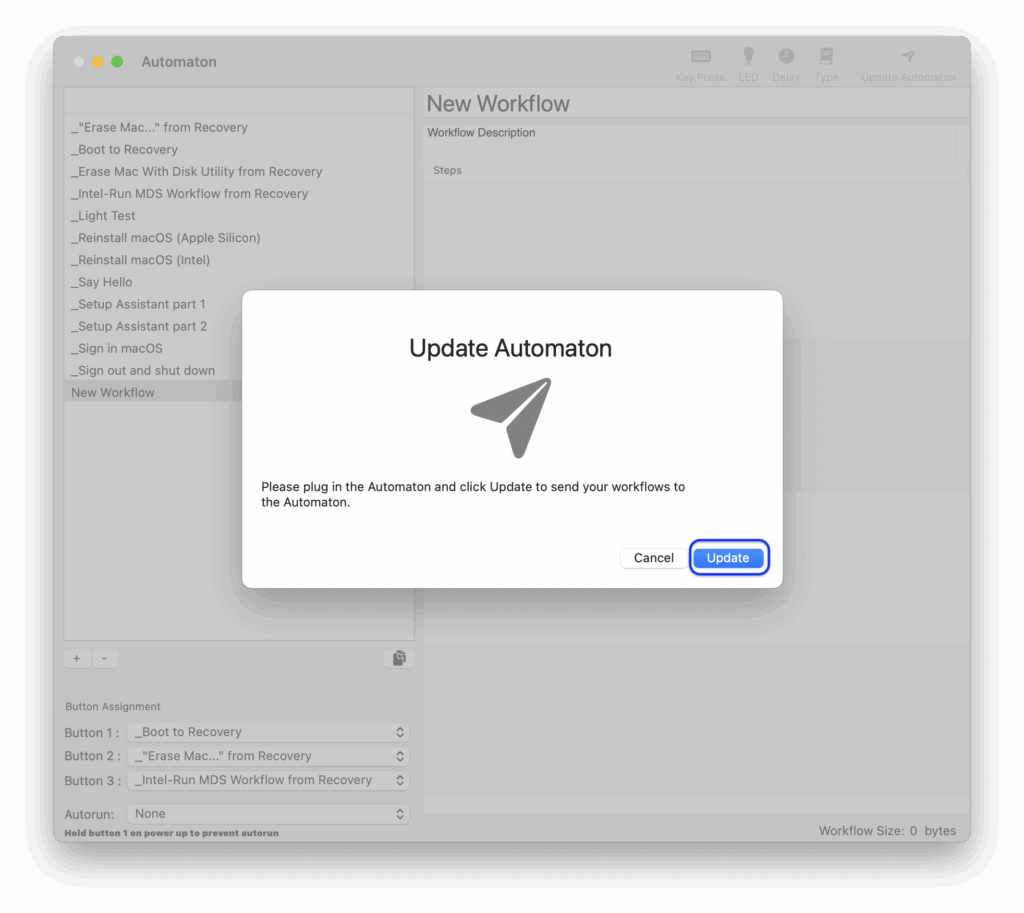The height and width of the screenshot is (913, 1024).
Task: Open the Button 3 assignment dropdown
Action: 268,780
